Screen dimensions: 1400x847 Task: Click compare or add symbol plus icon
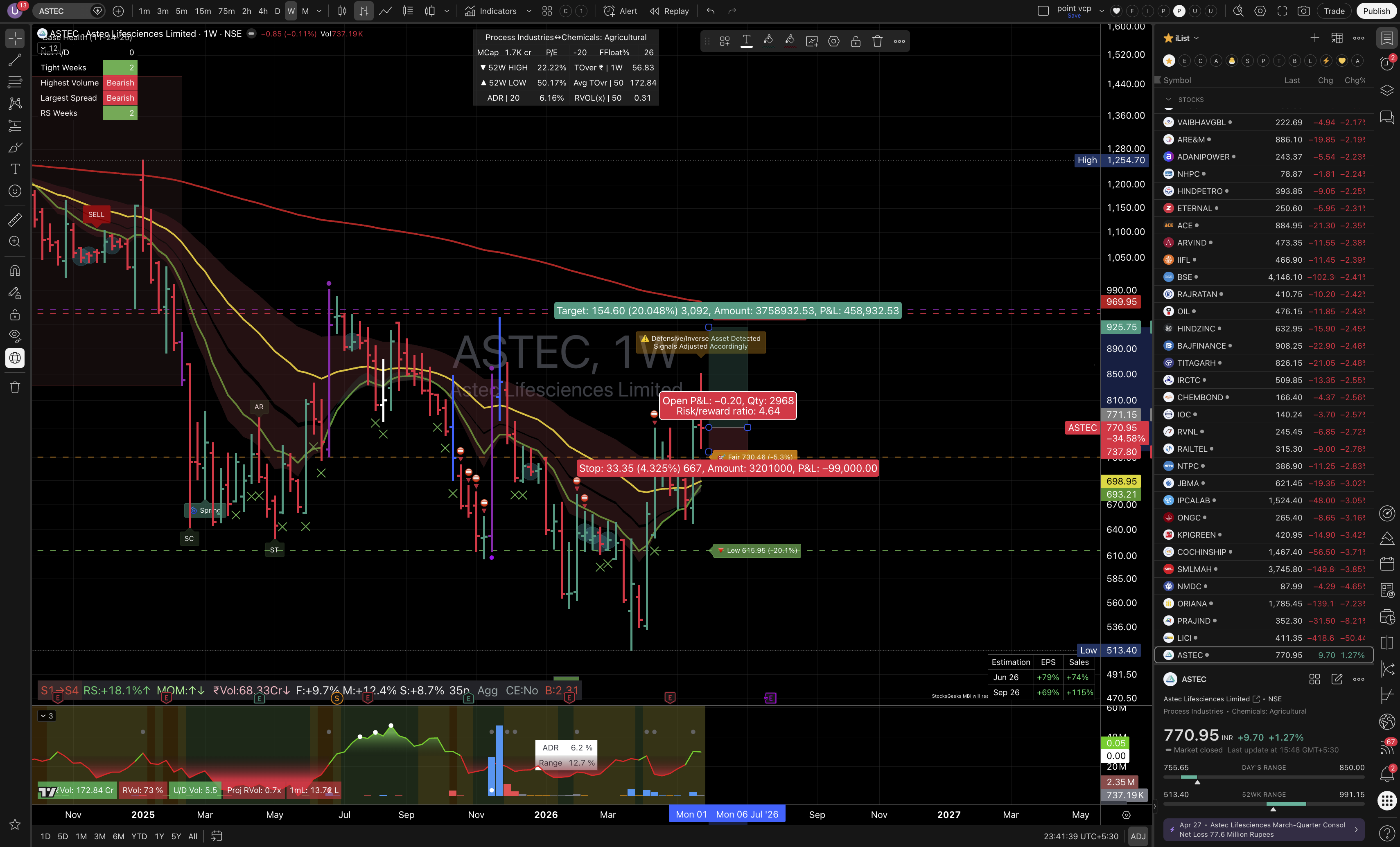pos(118,11)
